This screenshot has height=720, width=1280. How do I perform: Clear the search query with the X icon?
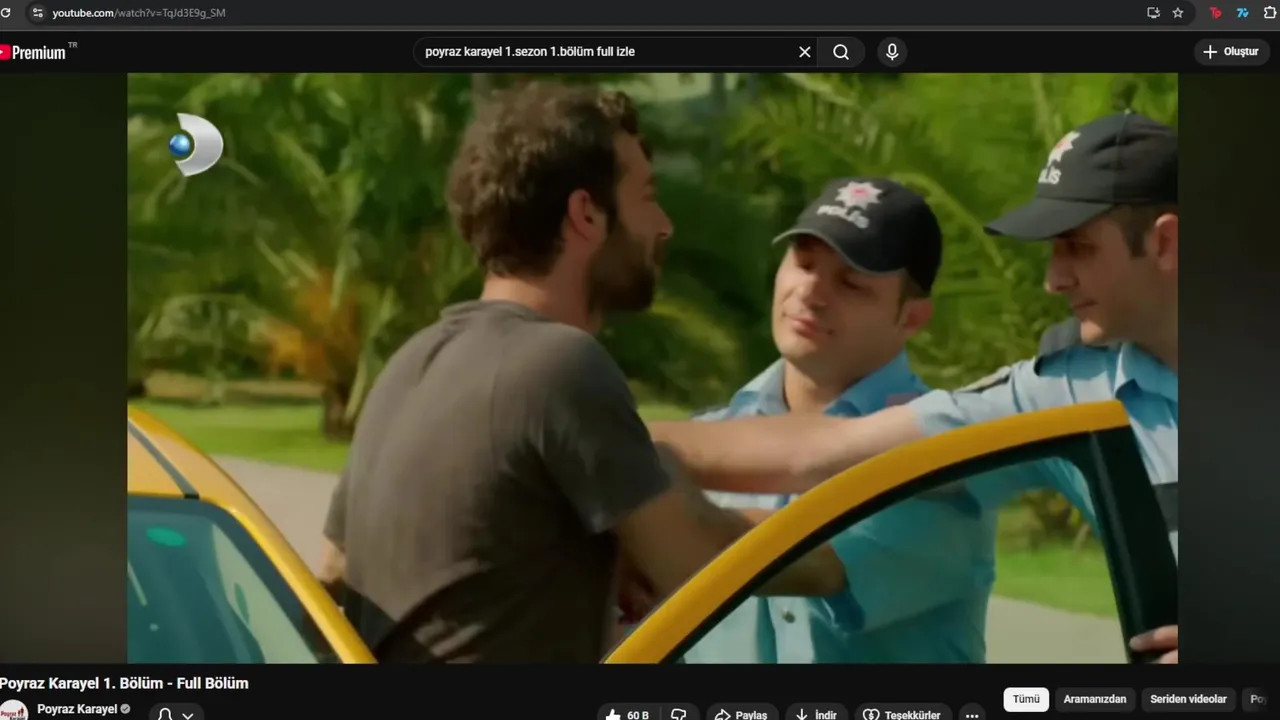click(804, 52)
